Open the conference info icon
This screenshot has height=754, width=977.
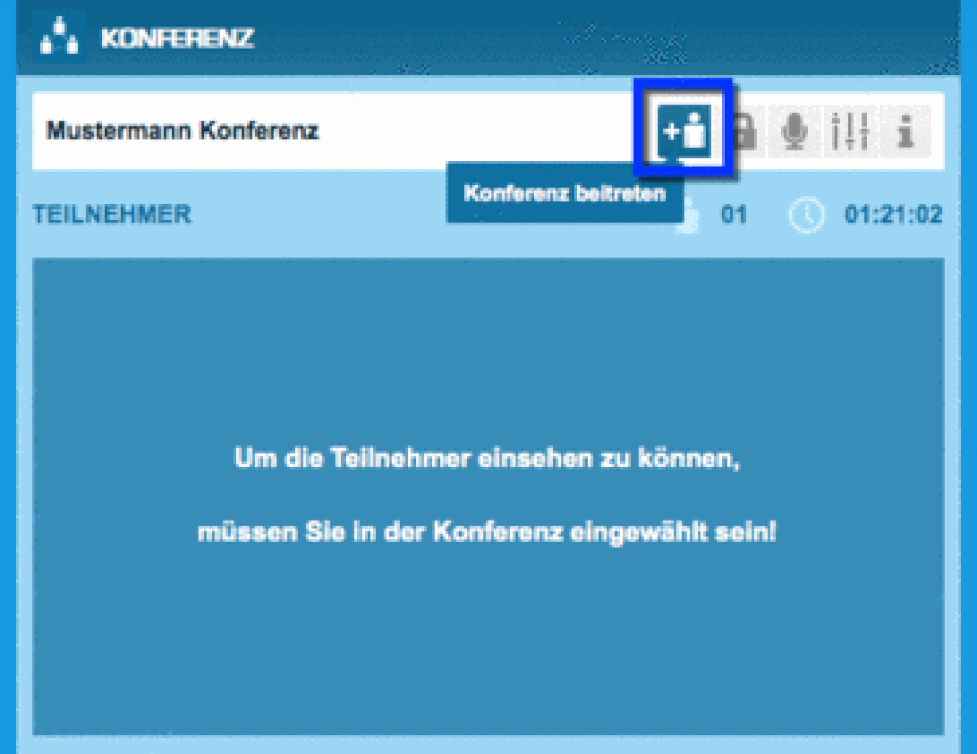905,131
